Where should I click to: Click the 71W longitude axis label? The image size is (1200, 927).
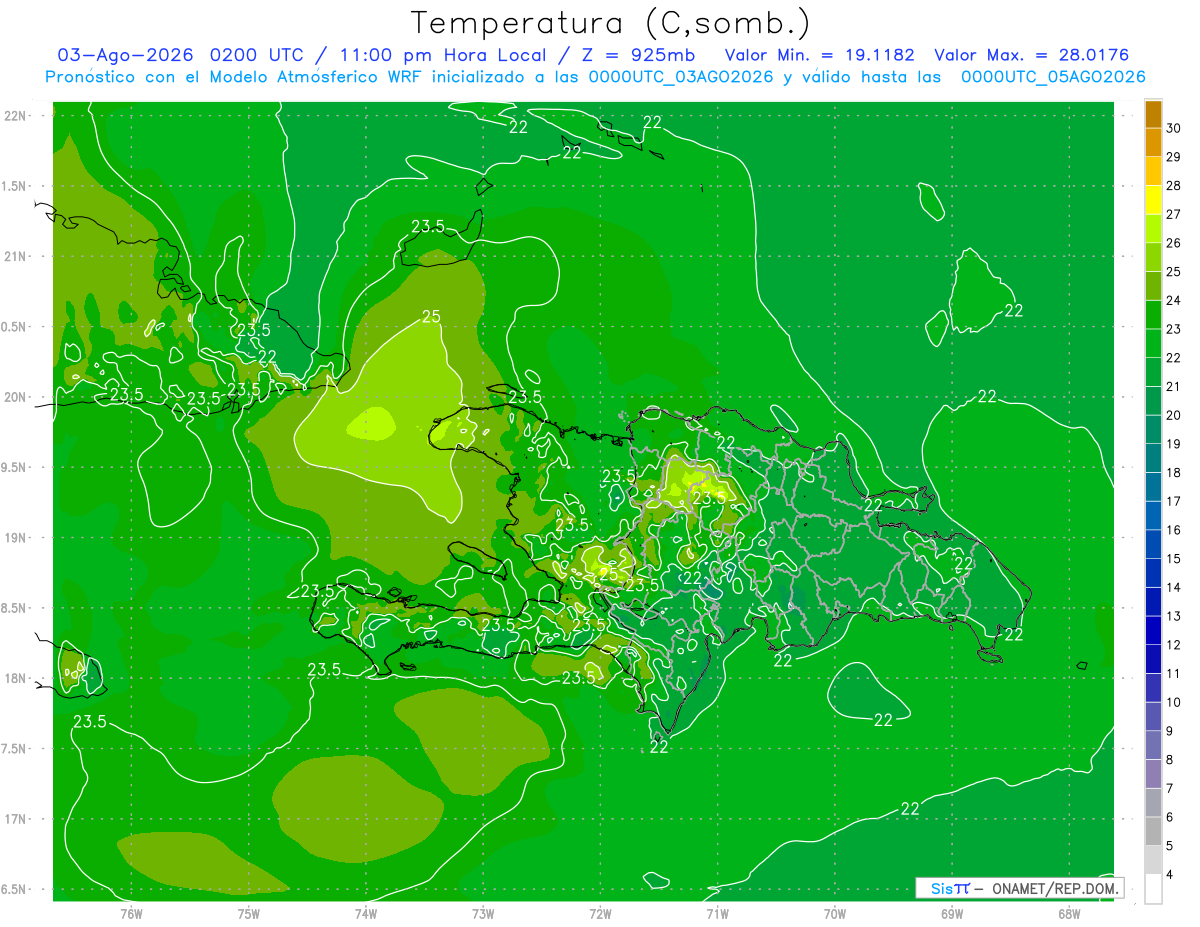(x=717, y=913)
